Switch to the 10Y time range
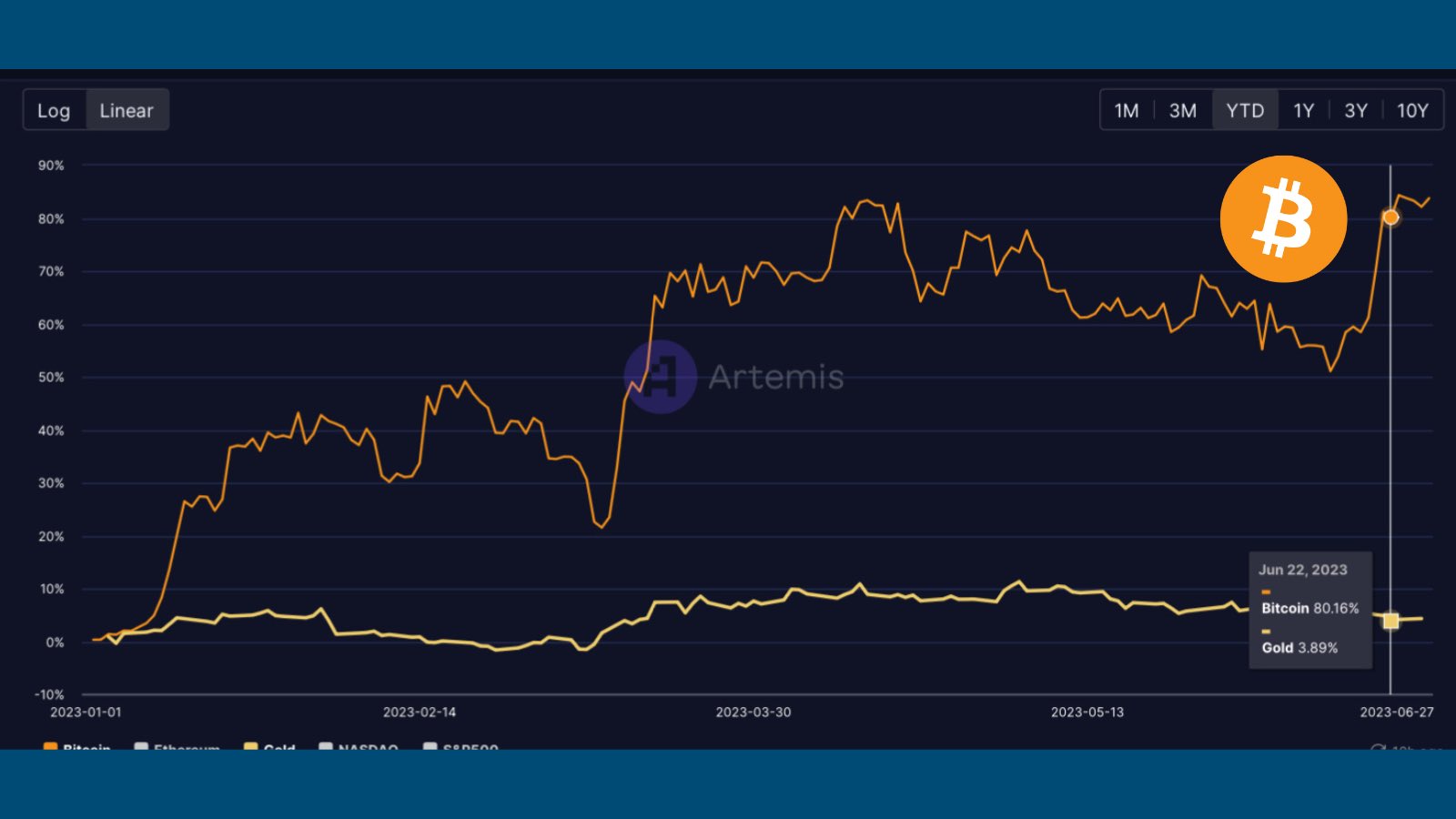 click(1413, 110)
